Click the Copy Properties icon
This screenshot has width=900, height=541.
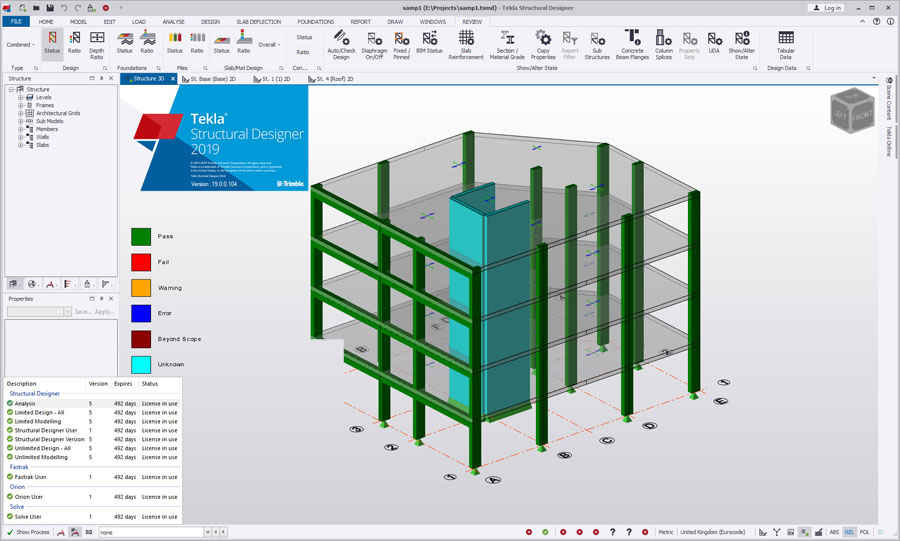click(x=543, y=43)
